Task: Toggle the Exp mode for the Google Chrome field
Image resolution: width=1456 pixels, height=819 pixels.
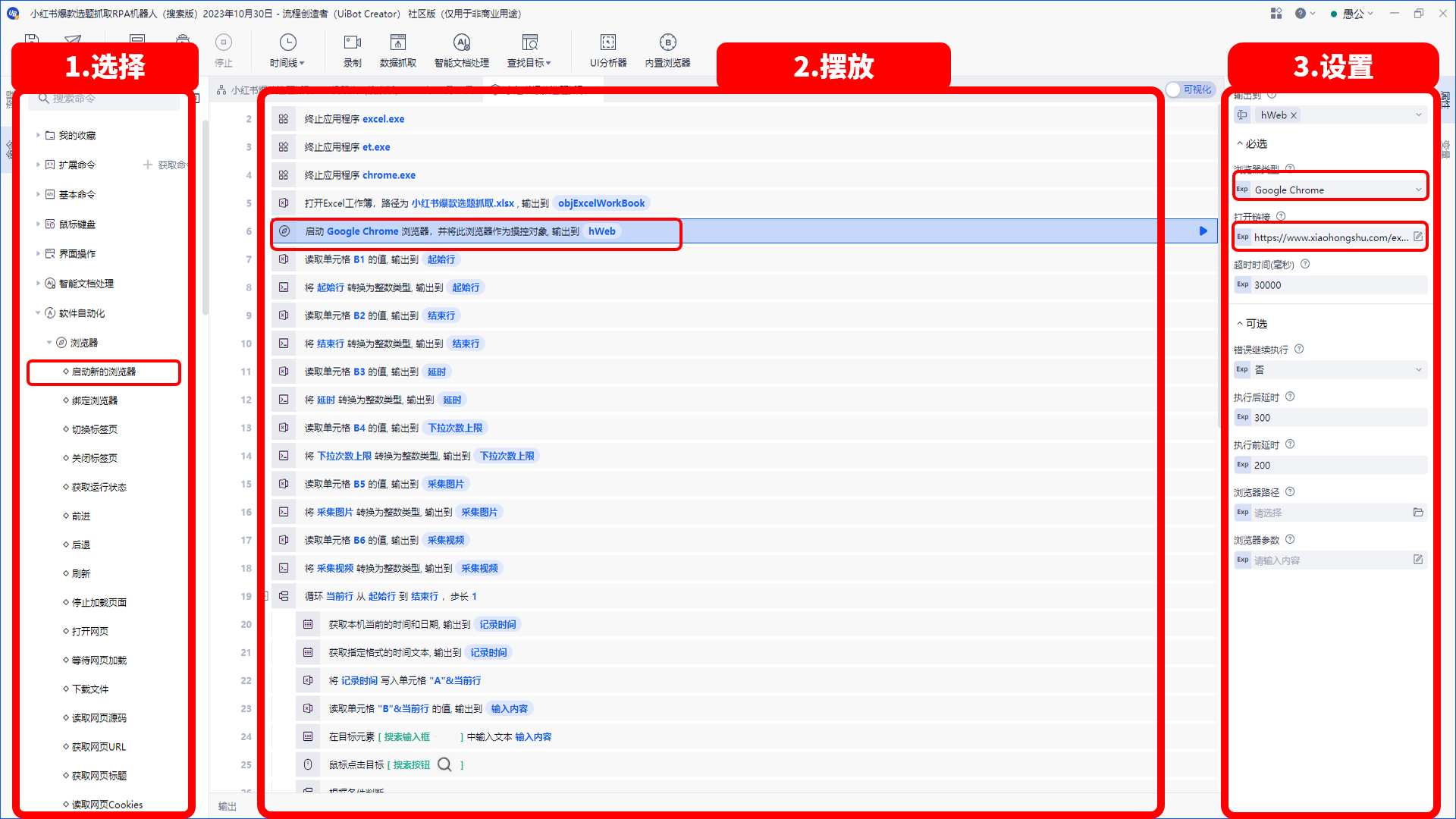Action: (x=1242, y=190)
